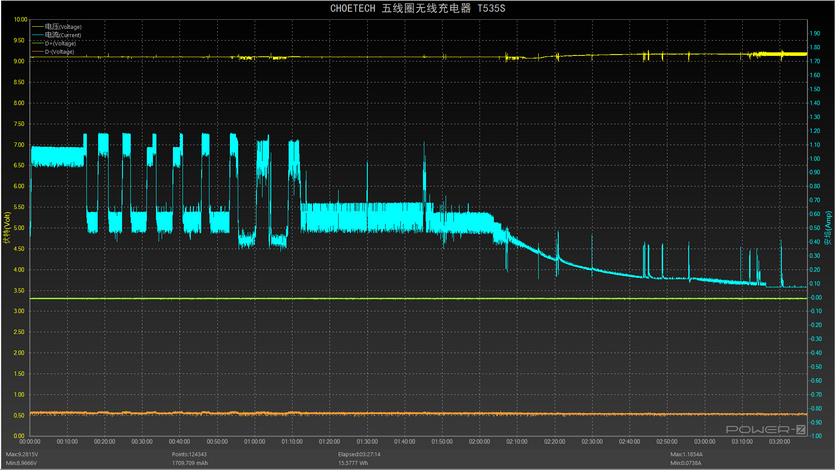Click the 01:00:00 time axis label
835x470 pixels.
[255, 442]
